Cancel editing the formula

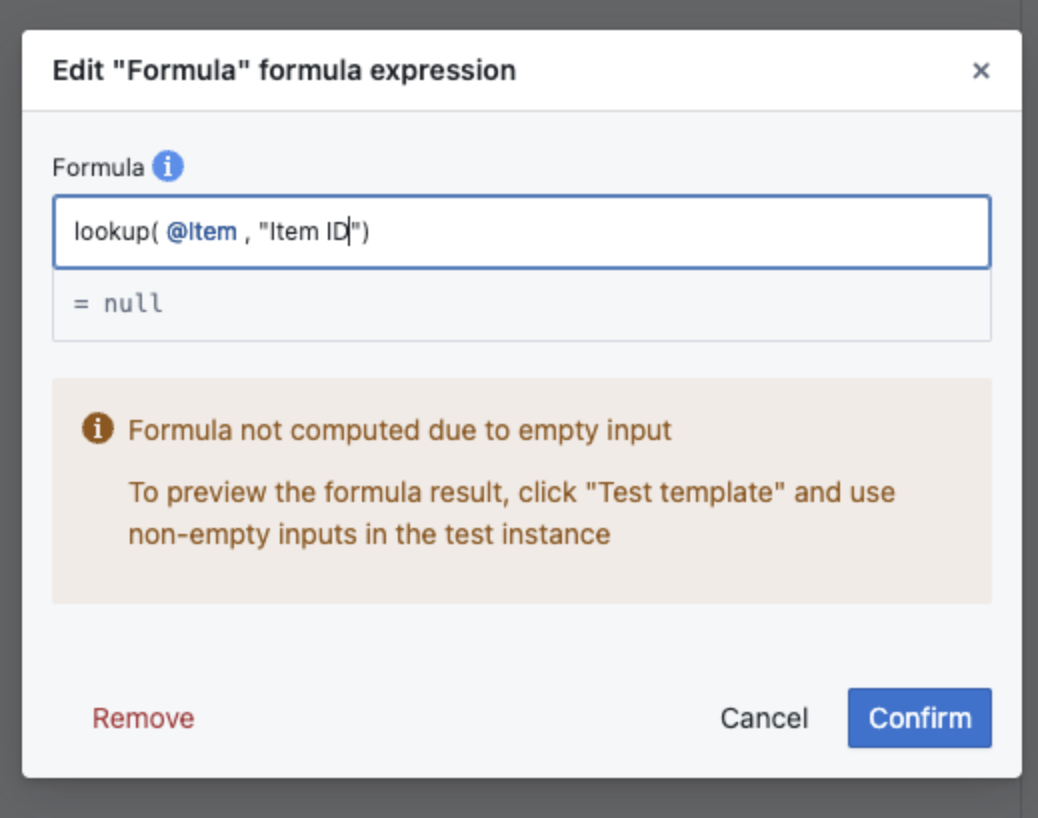pos(764,718)
